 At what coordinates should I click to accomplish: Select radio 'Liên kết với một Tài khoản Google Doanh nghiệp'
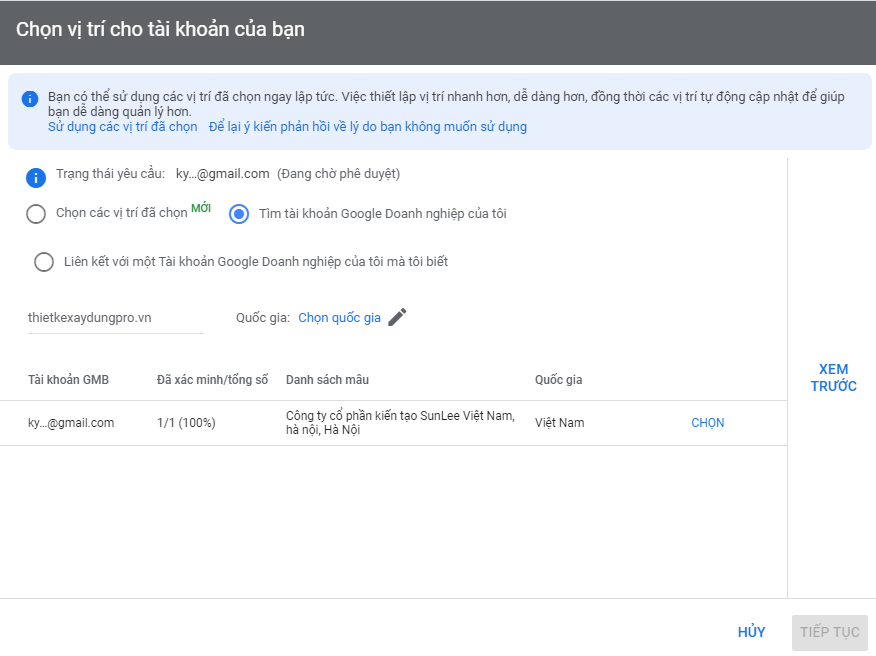click(x=43, y=261)
